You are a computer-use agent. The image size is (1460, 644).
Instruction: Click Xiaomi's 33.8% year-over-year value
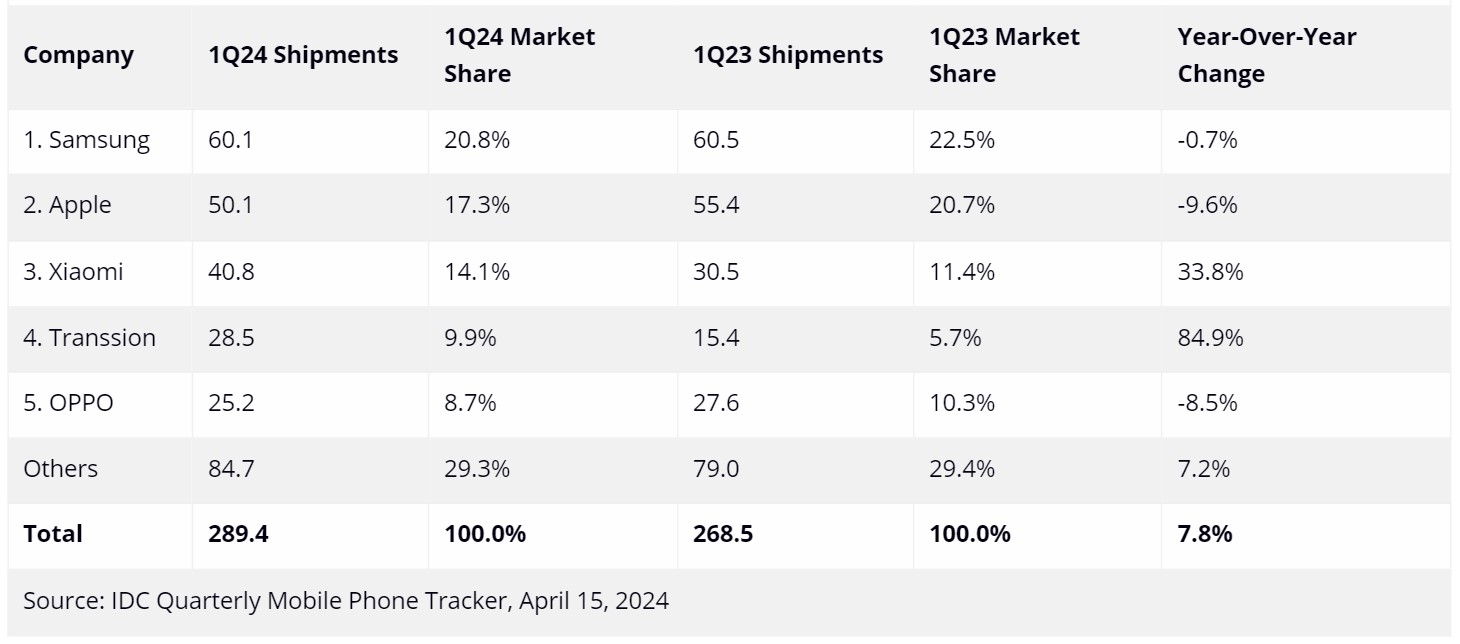pyautogui.click(x=1210, y=271)
